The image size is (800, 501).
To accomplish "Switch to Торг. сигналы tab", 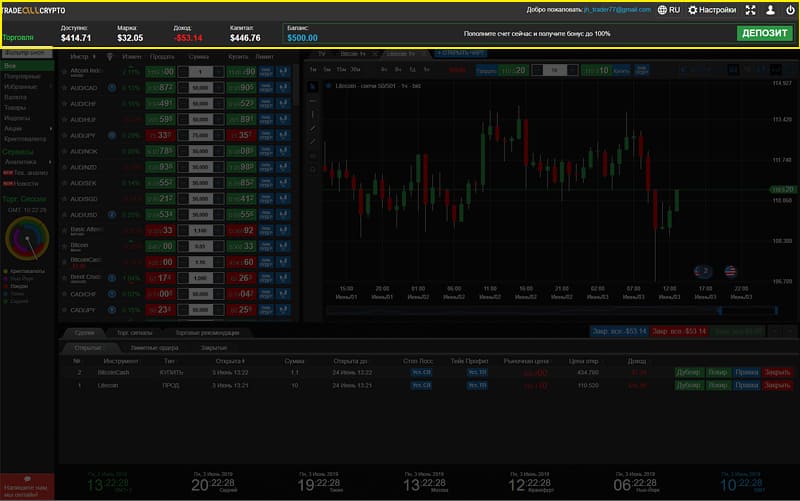I will (x=134, y=333).
